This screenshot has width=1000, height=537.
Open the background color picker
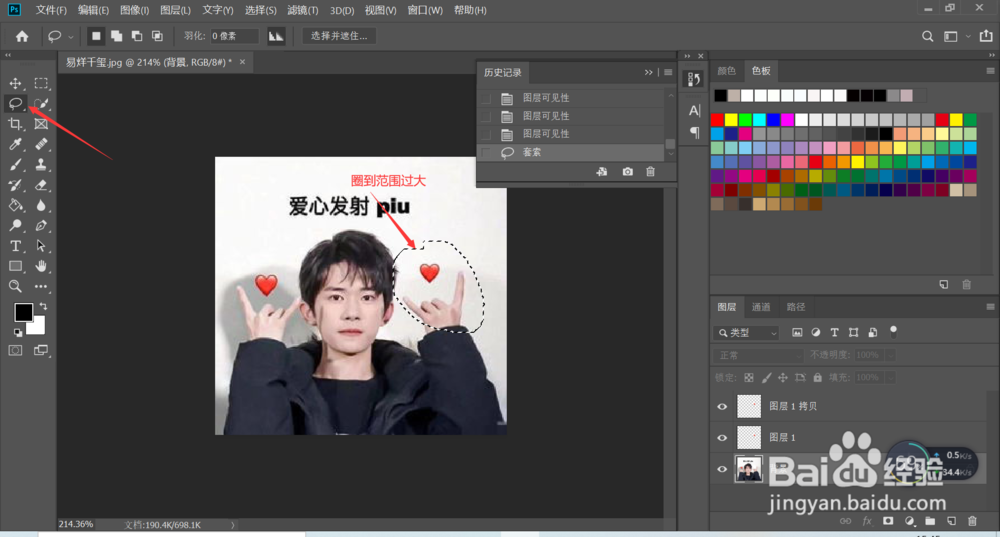38,327
